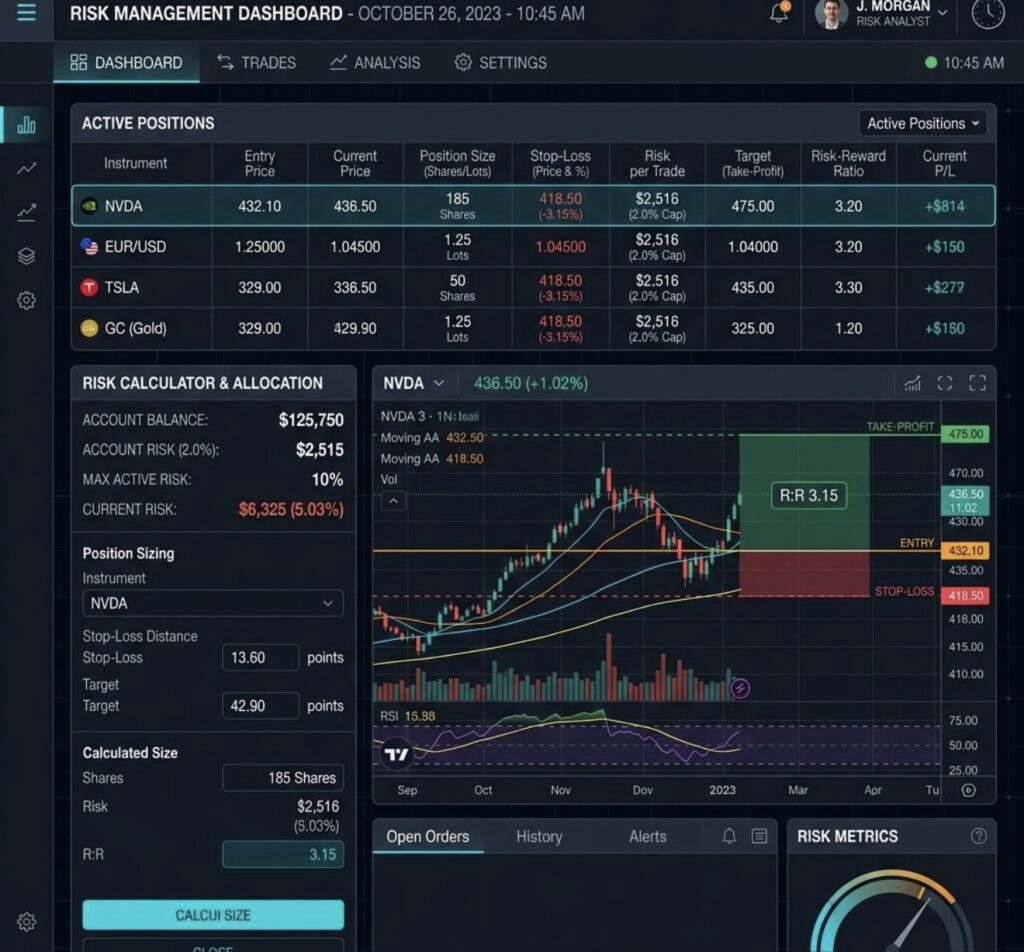
Task: Select the TSLA position row
Action: pyautogui.click(x=533, y=288)
